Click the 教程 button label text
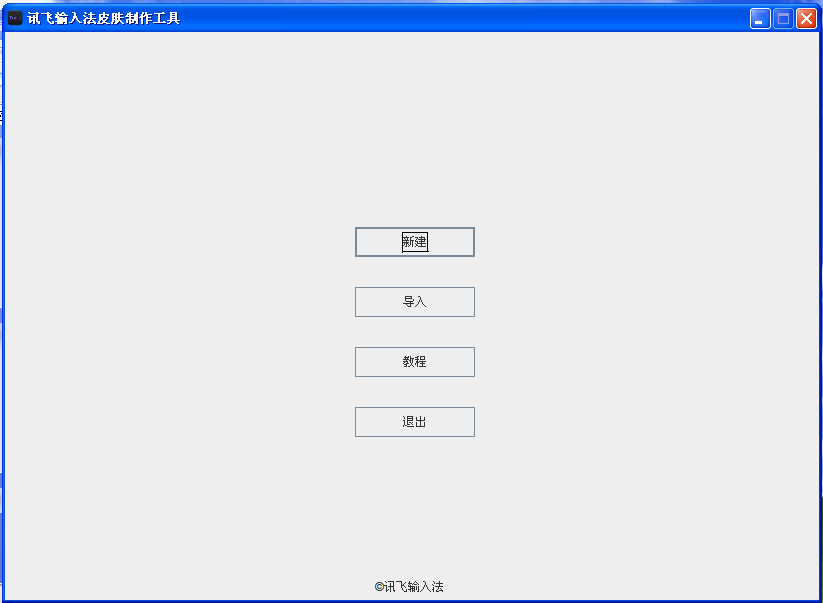This screenshot has height=603, width=823. click(x=415, y=362)
